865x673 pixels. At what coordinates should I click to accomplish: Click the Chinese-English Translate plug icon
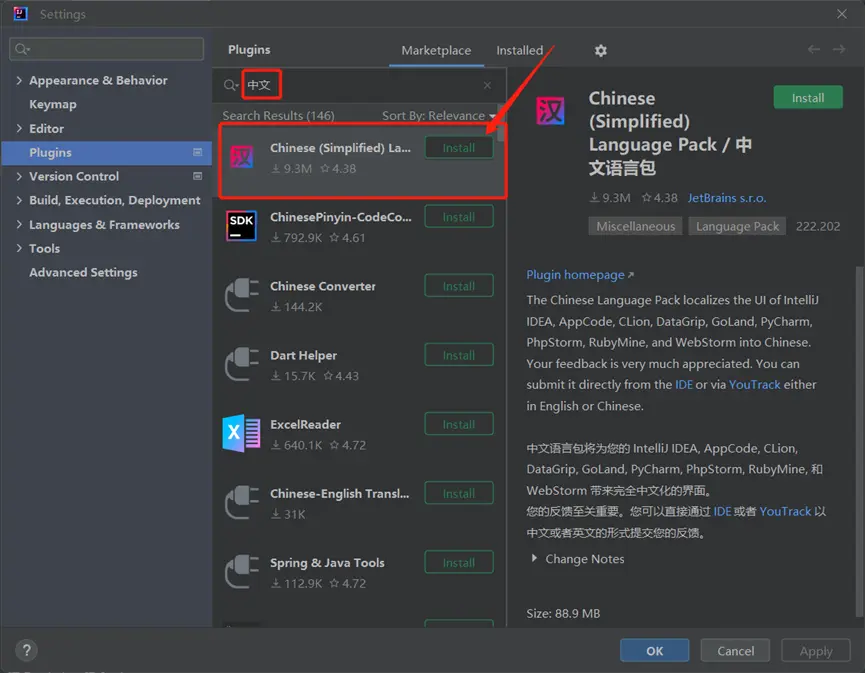[x=242, y=502]
